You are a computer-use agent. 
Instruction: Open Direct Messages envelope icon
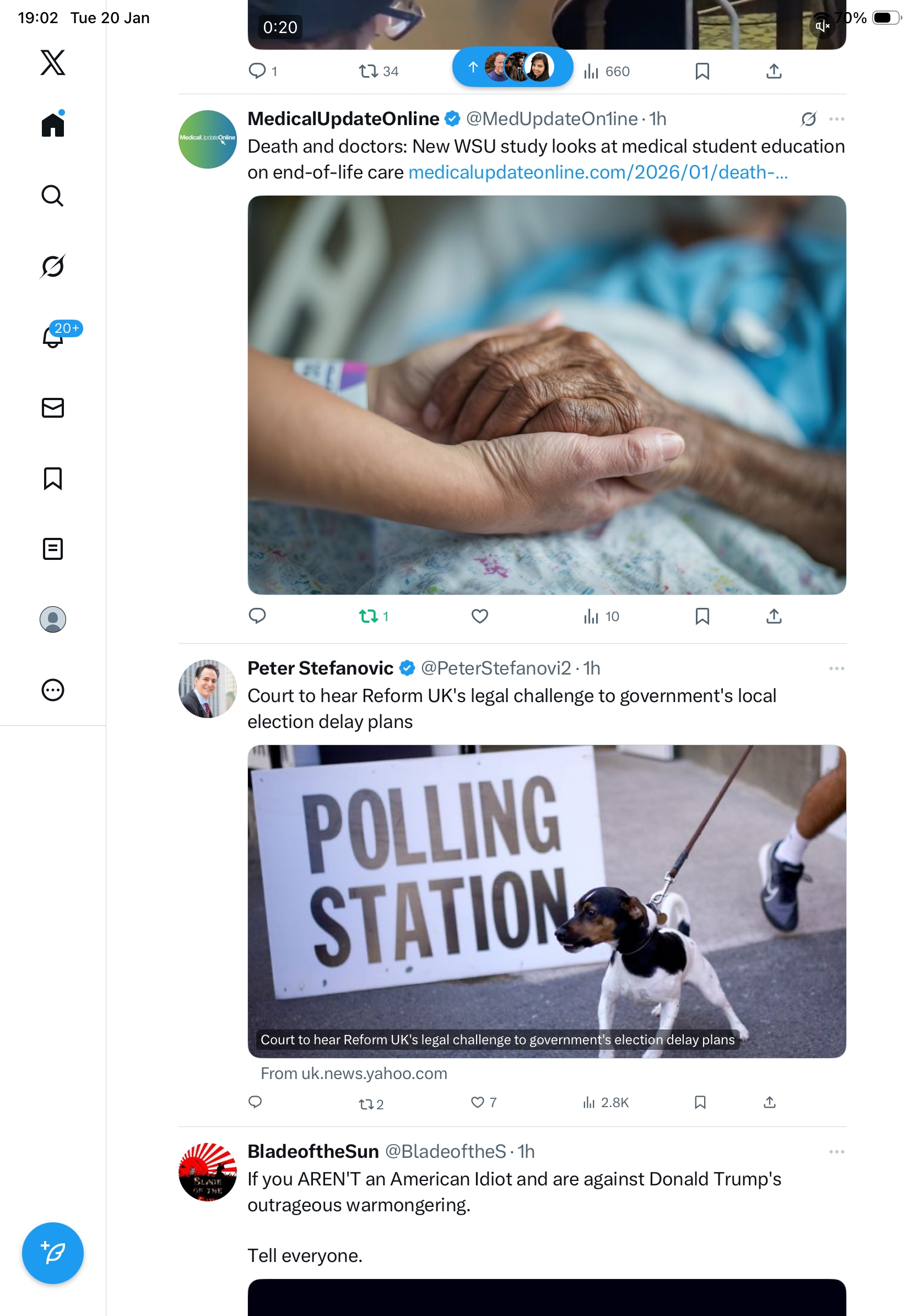pos(53,407)
